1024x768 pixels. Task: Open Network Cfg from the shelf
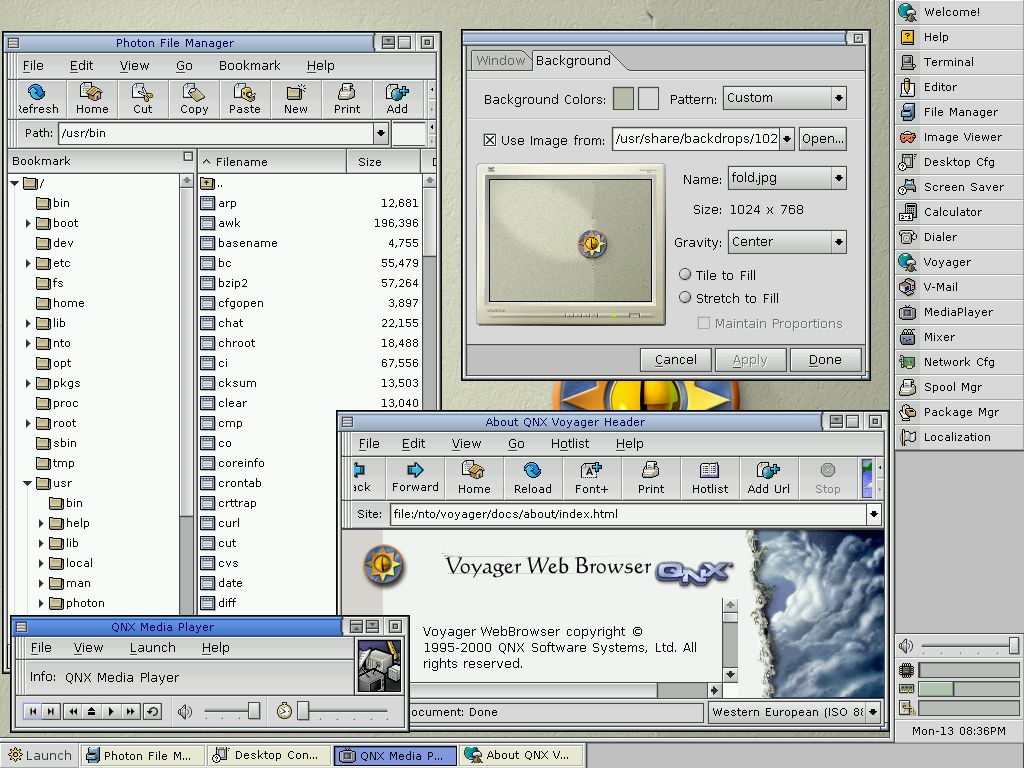tap(959, 362)
